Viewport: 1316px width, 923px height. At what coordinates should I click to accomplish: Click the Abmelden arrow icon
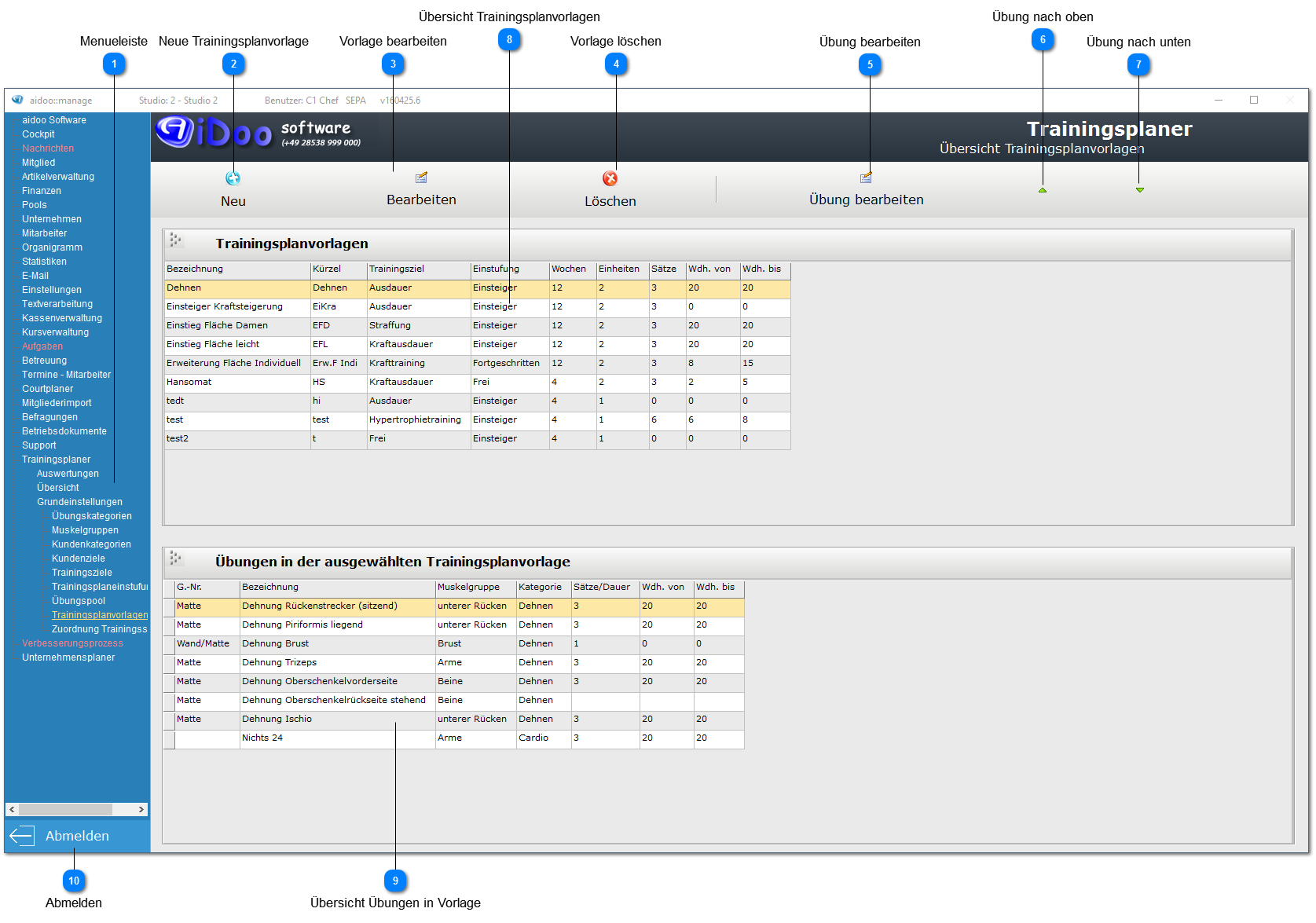click(21, 836)
